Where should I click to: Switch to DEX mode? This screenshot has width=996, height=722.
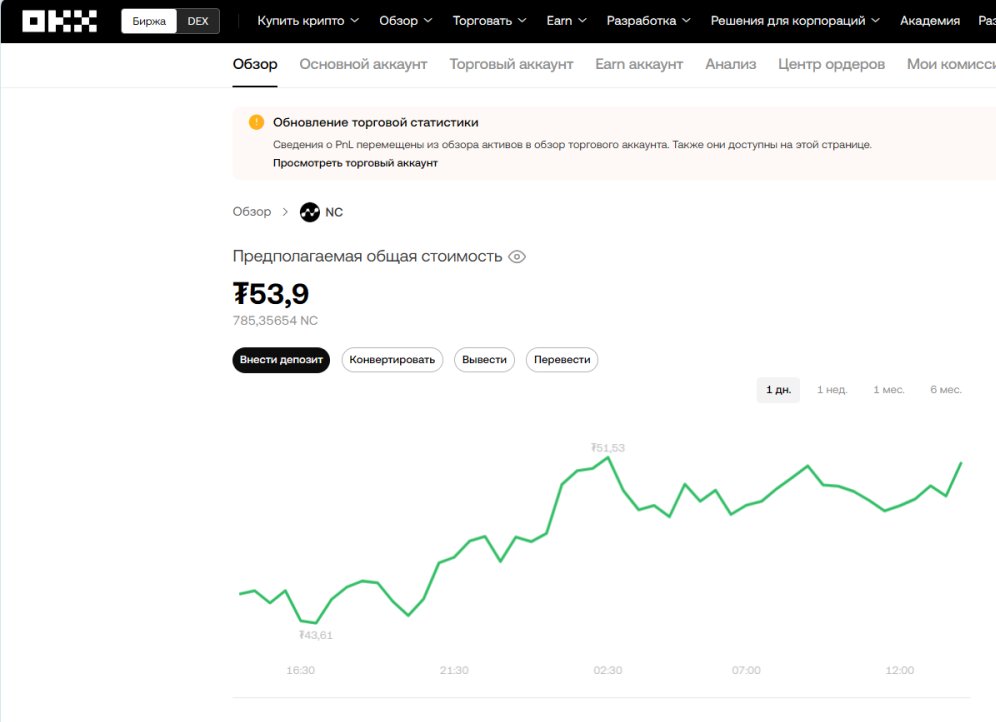[x=198, y=21]
